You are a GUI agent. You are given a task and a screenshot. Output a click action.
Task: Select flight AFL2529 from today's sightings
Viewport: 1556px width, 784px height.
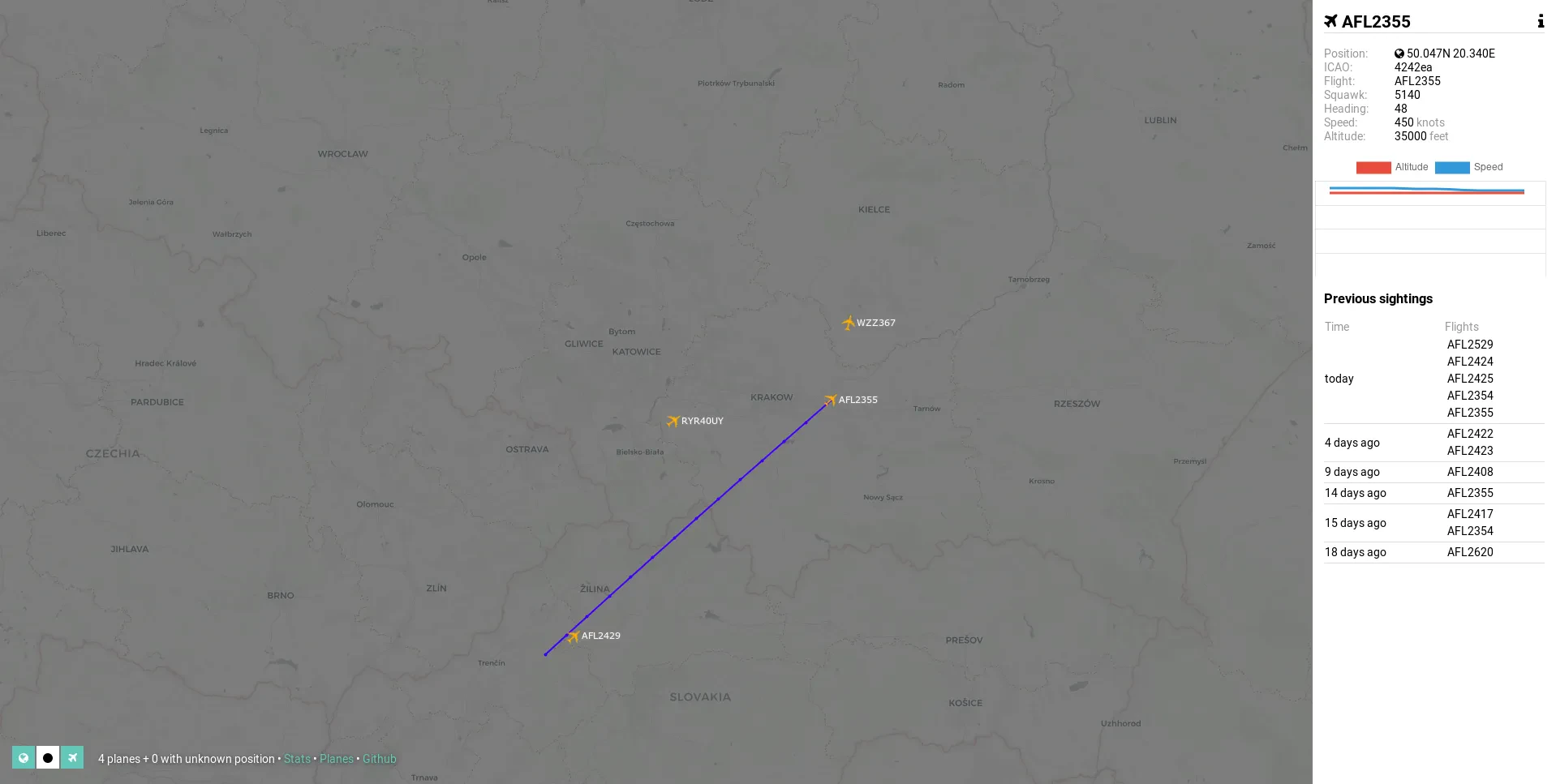click(x=1470, y=345)
